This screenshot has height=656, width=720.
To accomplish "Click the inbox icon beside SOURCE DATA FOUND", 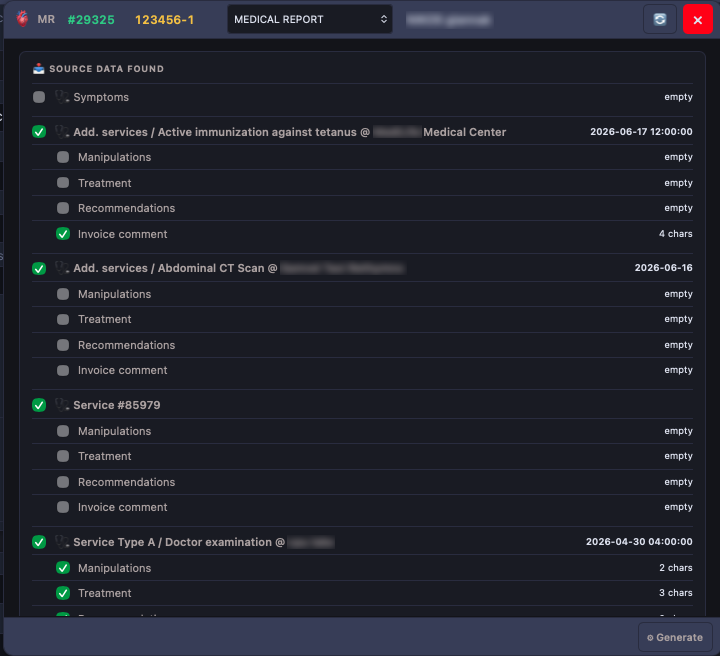I will [39, 69].
